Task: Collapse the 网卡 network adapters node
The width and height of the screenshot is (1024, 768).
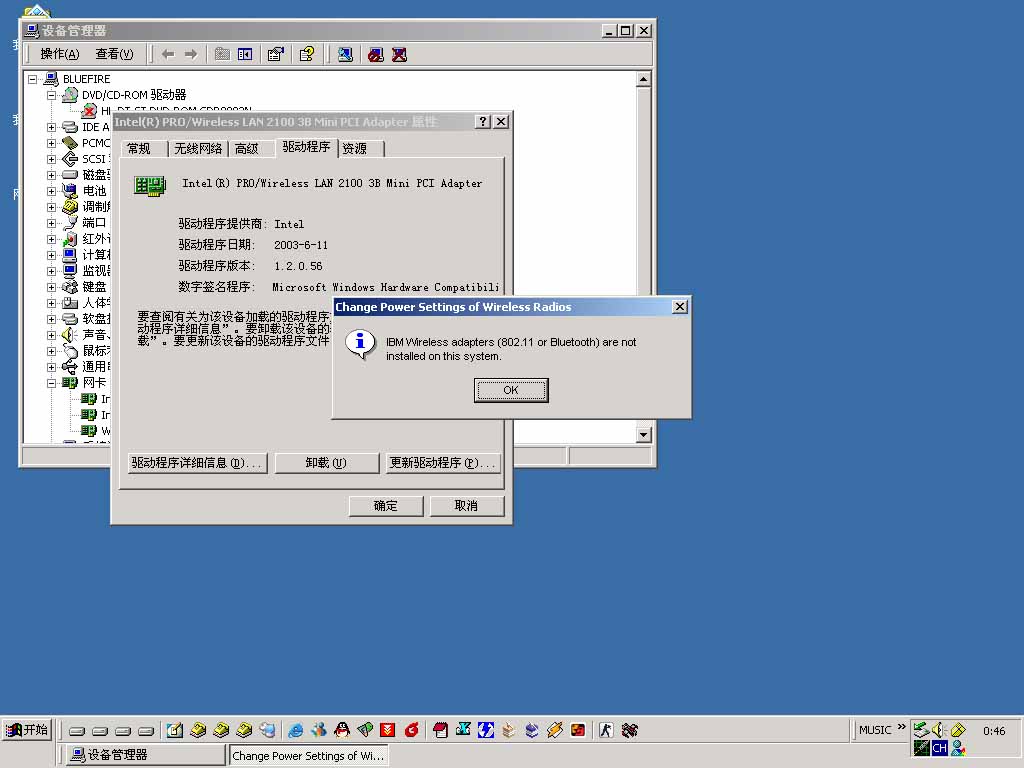Action: [x=52, y=383]
